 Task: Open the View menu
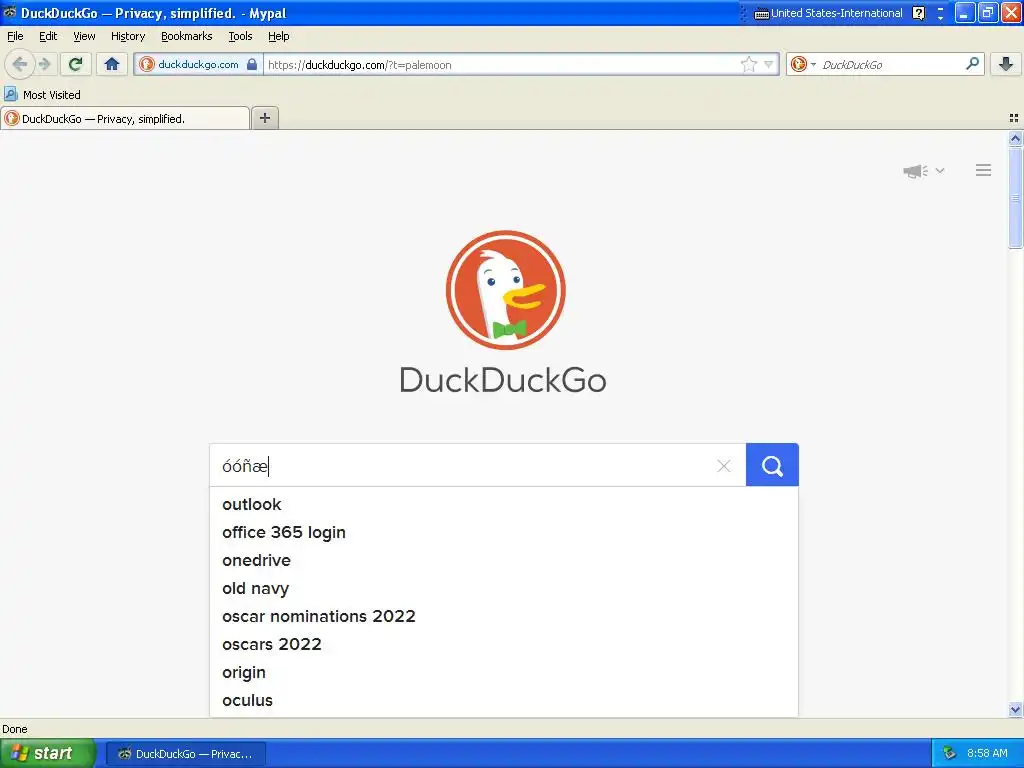(x=84, y=36)
